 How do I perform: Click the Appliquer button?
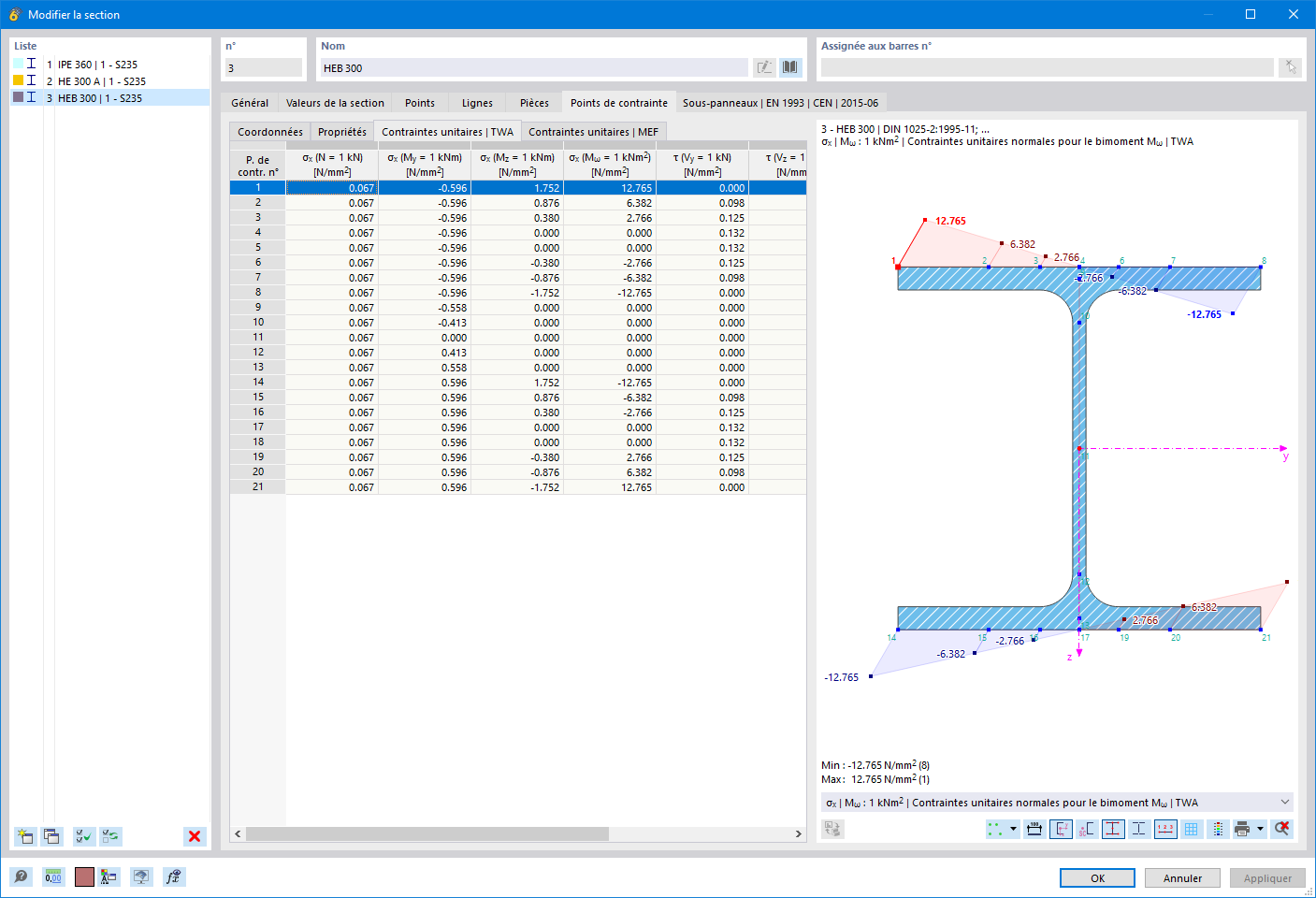tap(1267, 878)
